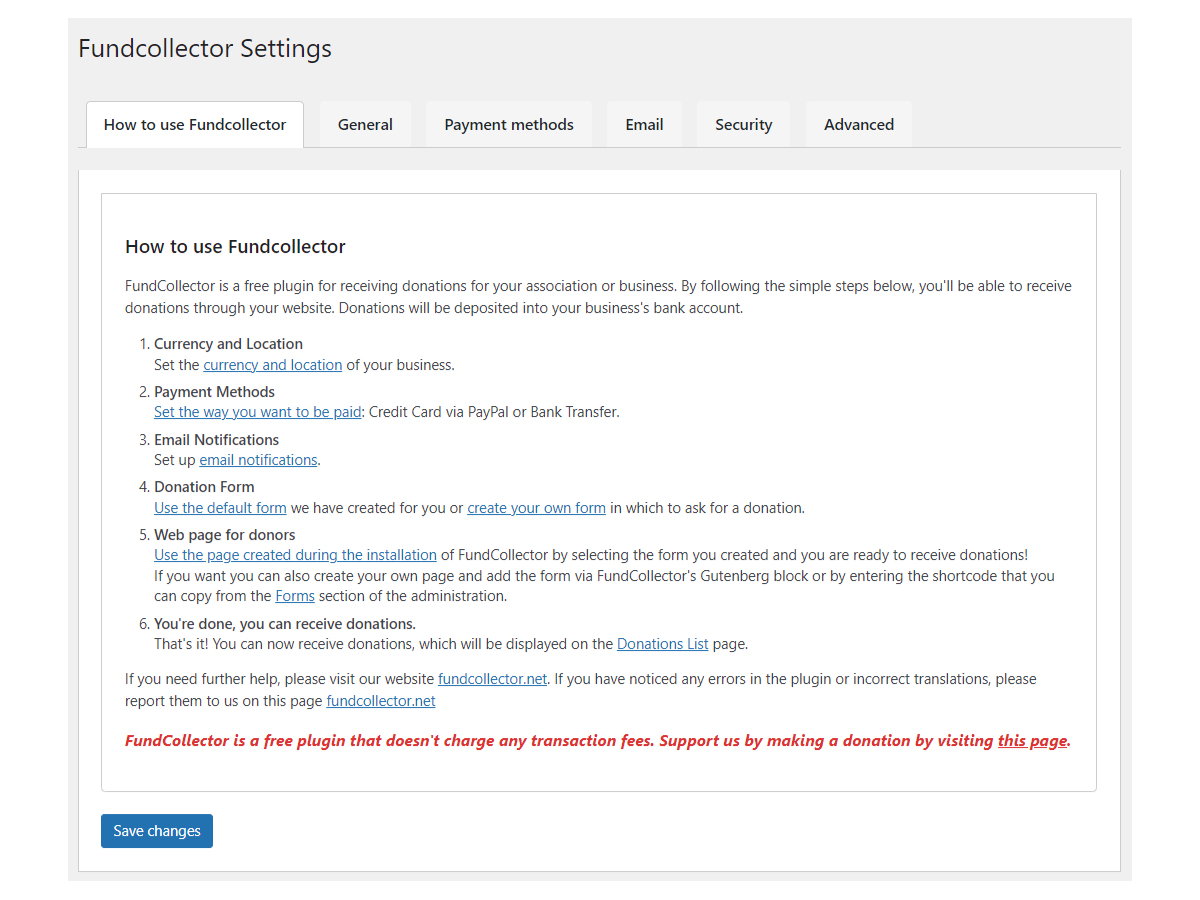Click the Fundcollector Settings page title
Viewport: 1200px width, 900px height.
click(x=205, y=48)
